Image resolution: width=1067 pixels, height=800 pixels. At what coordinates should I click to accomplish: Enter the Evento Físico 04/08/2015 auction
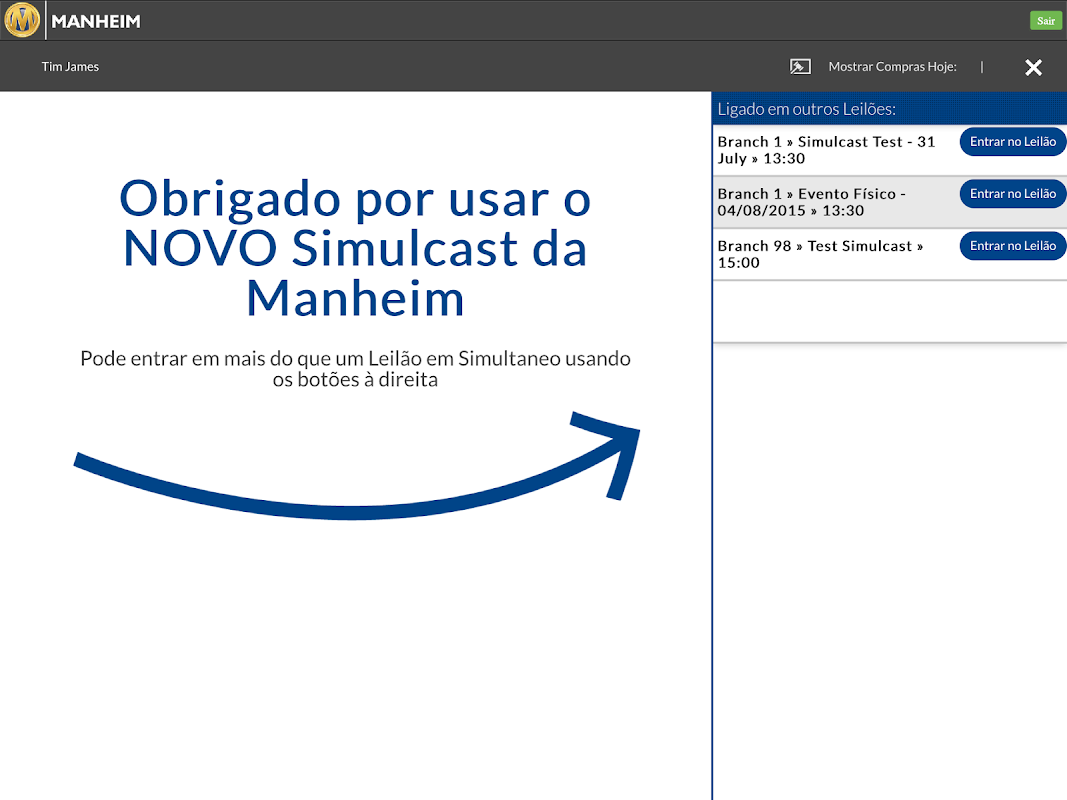(1013, 194)
